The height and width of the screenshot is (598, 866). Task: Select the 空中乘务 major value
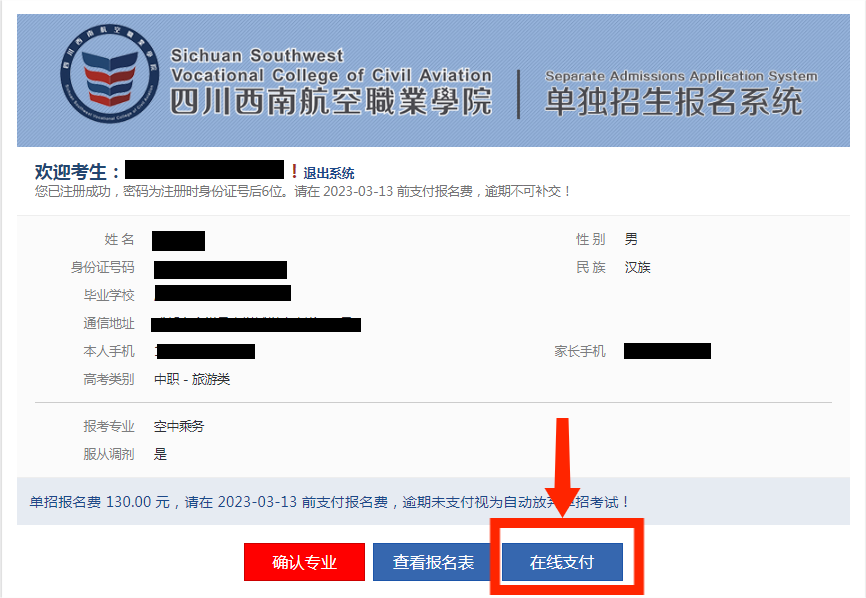coord(179,426)
